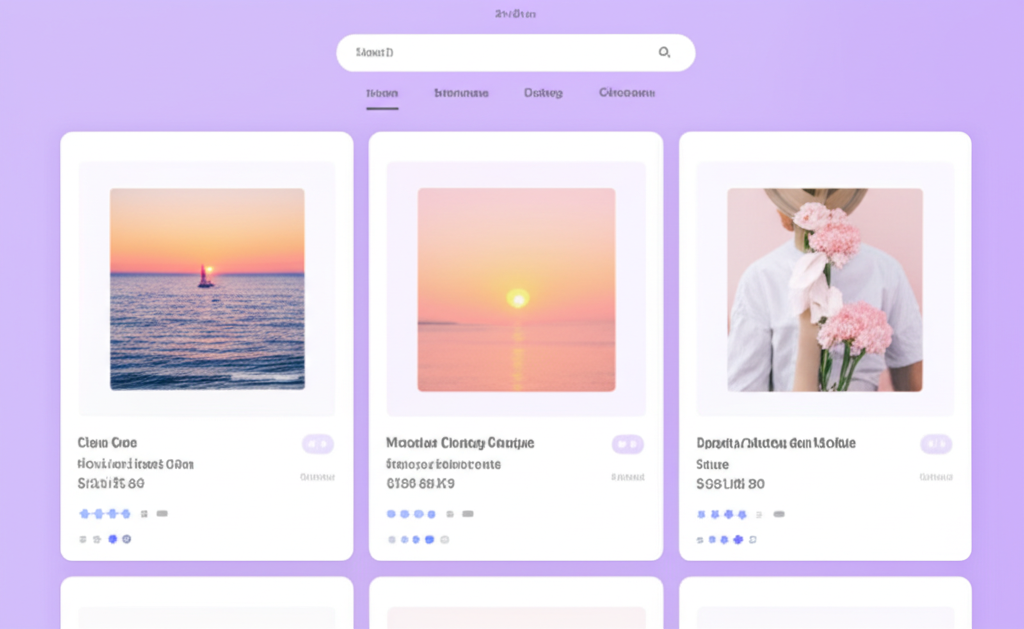The height and width of the screenshot is (629, 1024).
Task: Open the sailboat sunset photo thumbnail
Action: coord(207,289)
